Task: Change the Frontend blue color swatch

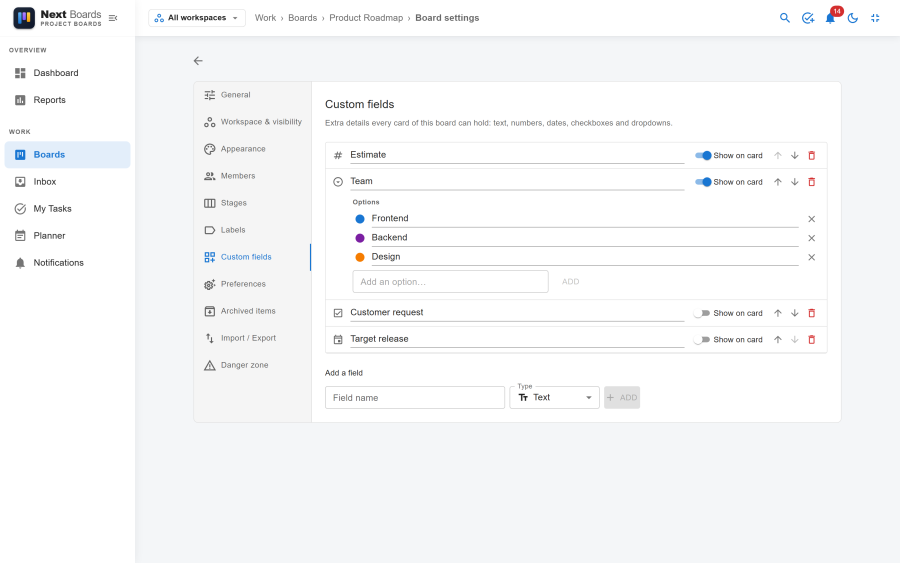Action: [x=360, y=219]
